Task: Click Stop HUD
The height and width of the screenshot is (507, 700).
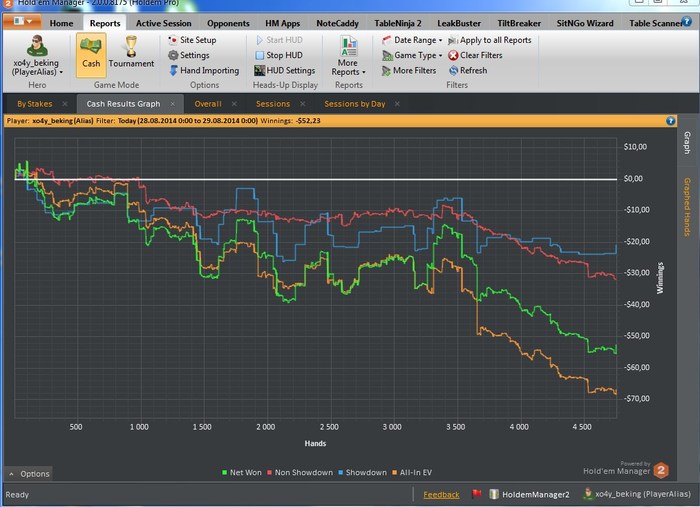Action: (x=279, y=55)
